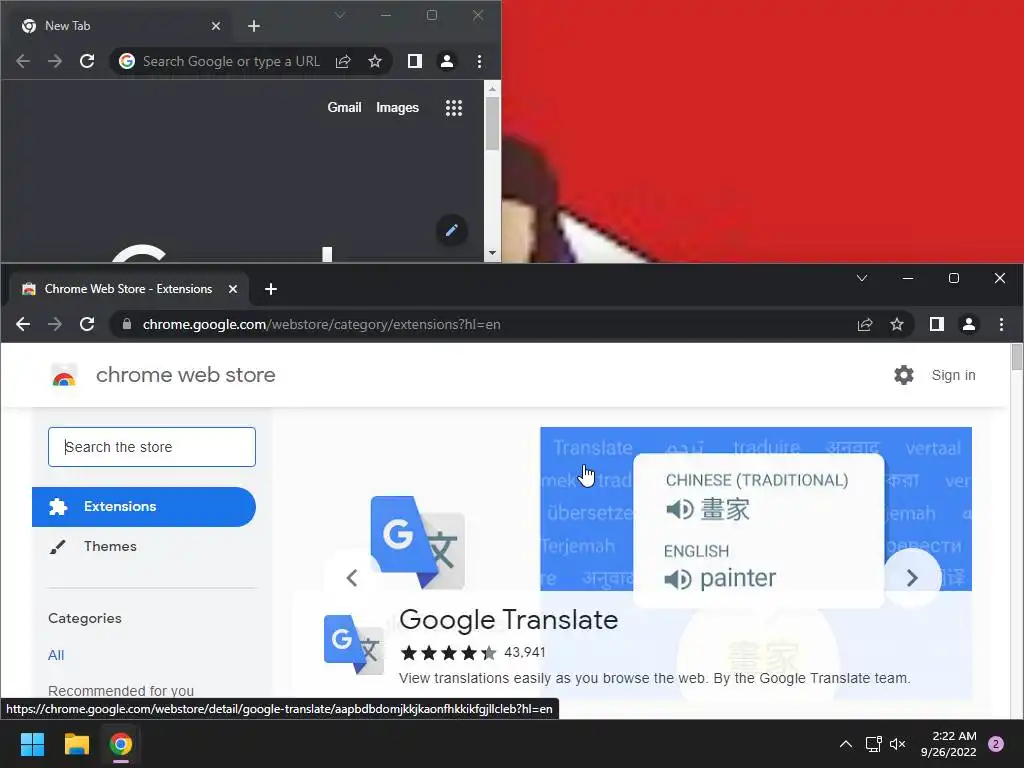Focus the Search the store field
Image resolution: width=1024 pixels, height=768 pixels.
coord(152,447)
